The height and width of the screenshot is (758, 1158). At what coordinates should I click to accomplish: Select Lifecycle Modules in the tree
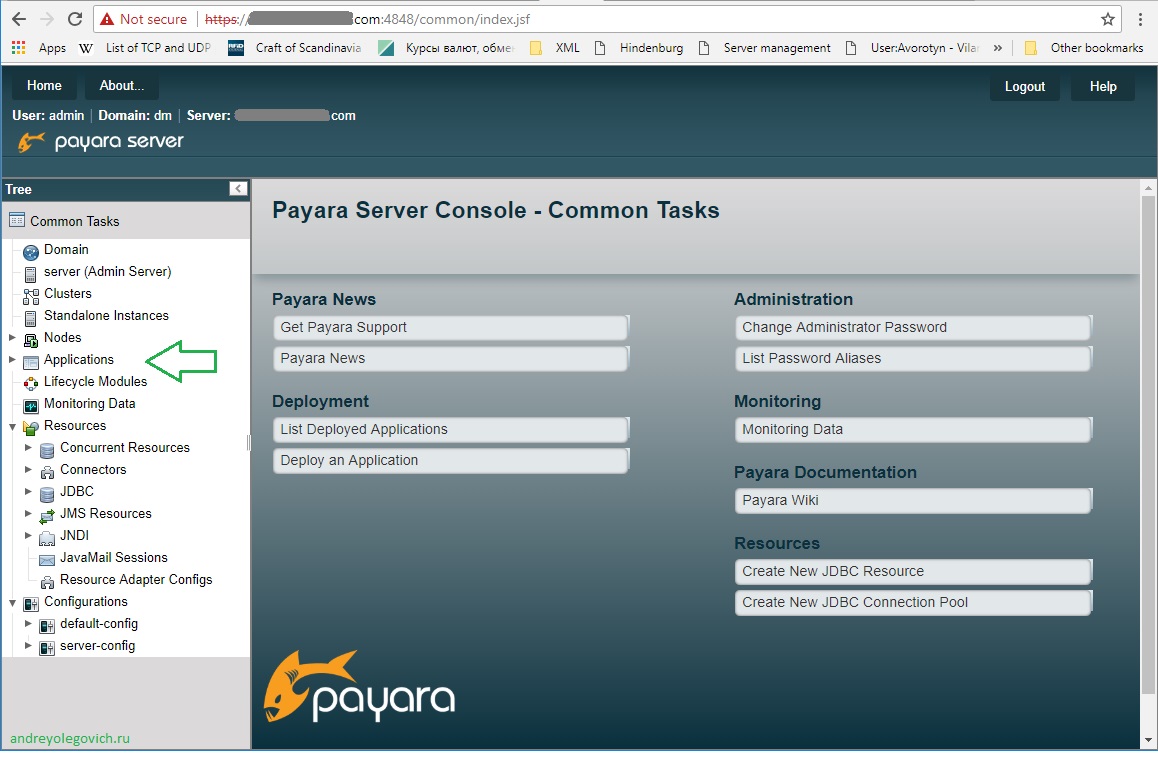click(95, 382)
